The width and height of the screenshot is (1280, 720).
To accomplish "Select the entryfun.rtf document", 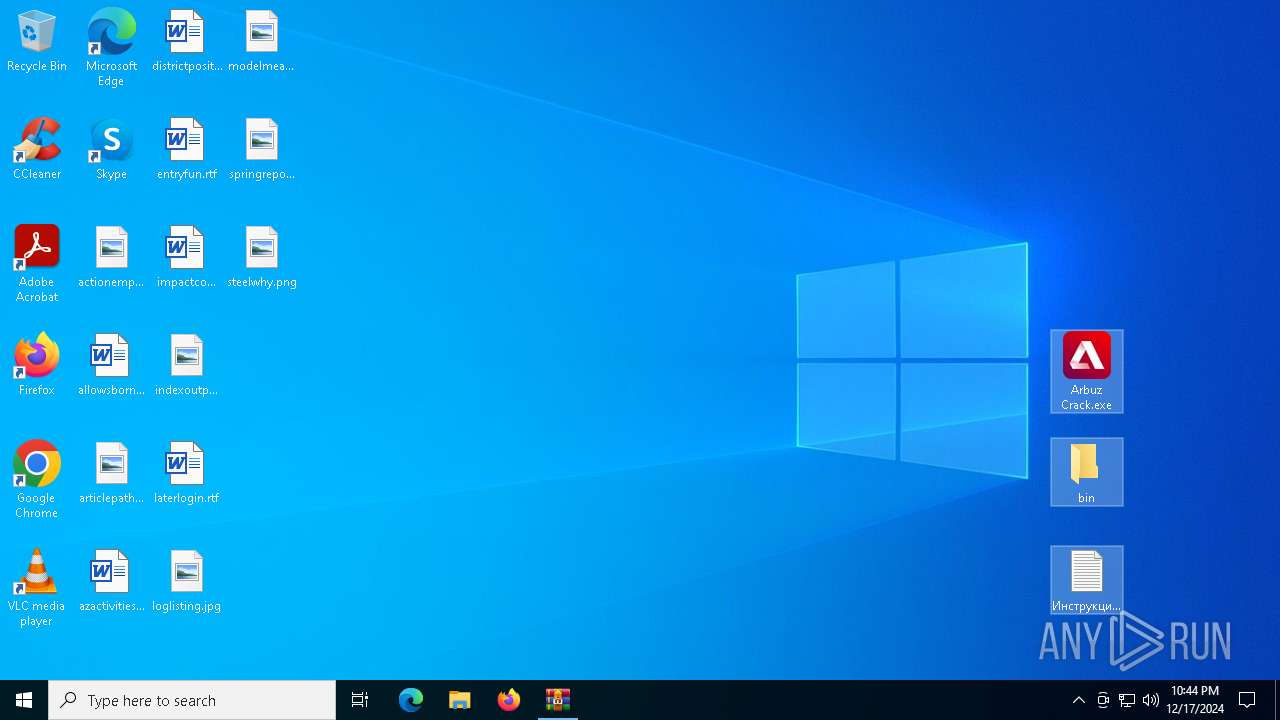I will 187,150.
